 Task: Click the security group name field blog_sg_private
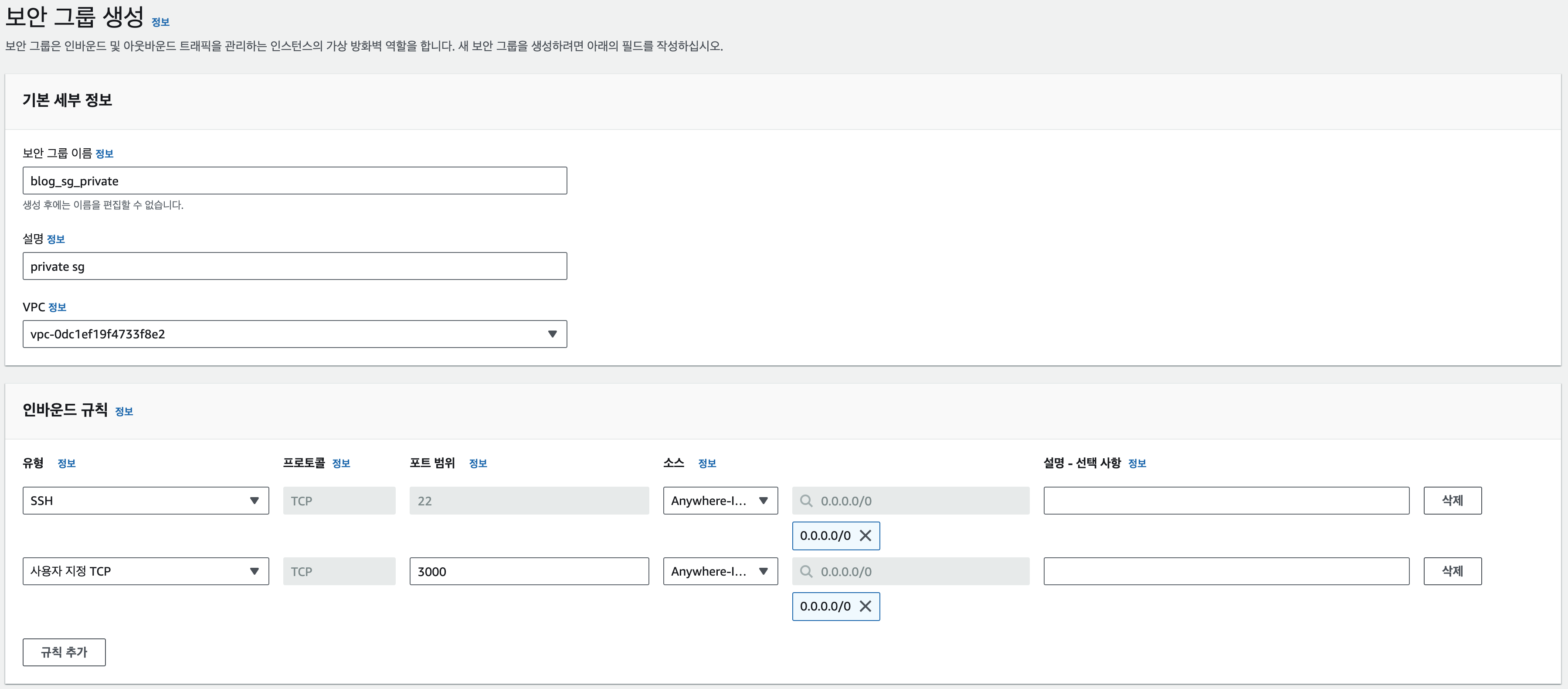tap(295, 181)
